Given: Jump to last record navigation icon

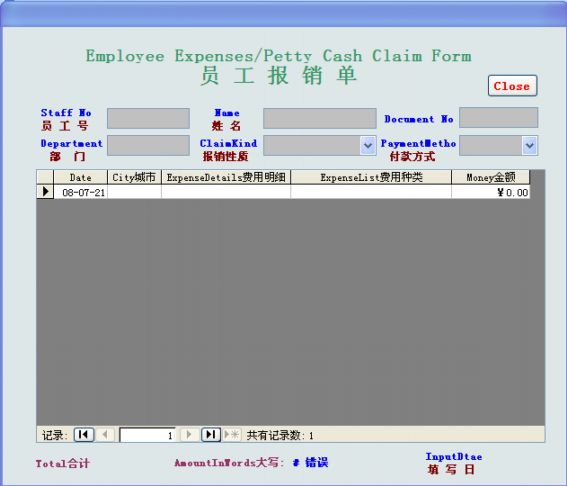Looking at the screenshot, I should click(x=211, y=434).
